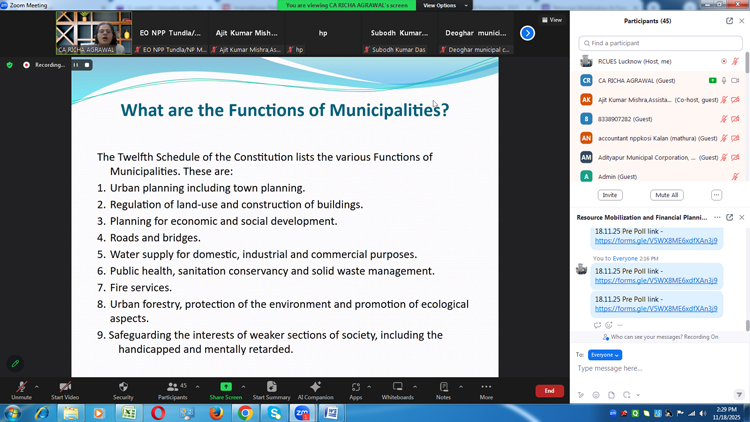Click the Invite button
The width and height of the screenshot is (750, 422).
tap(609, 195)
